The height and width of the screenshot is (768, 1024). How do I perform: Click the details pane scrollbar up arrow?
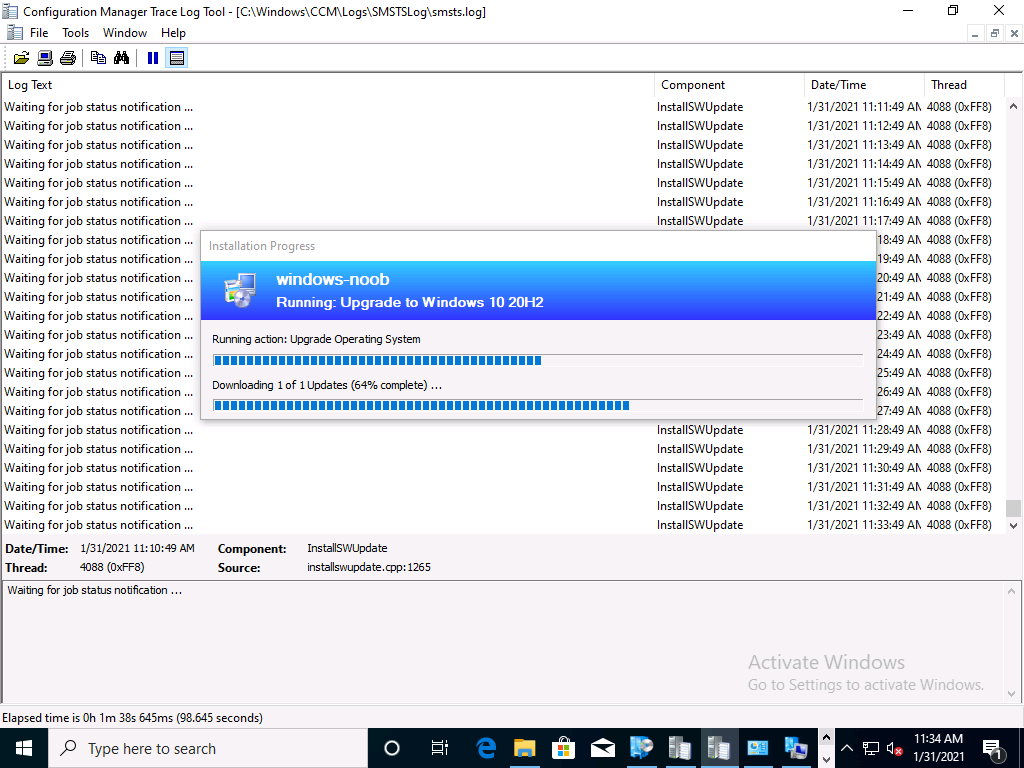1014,591
